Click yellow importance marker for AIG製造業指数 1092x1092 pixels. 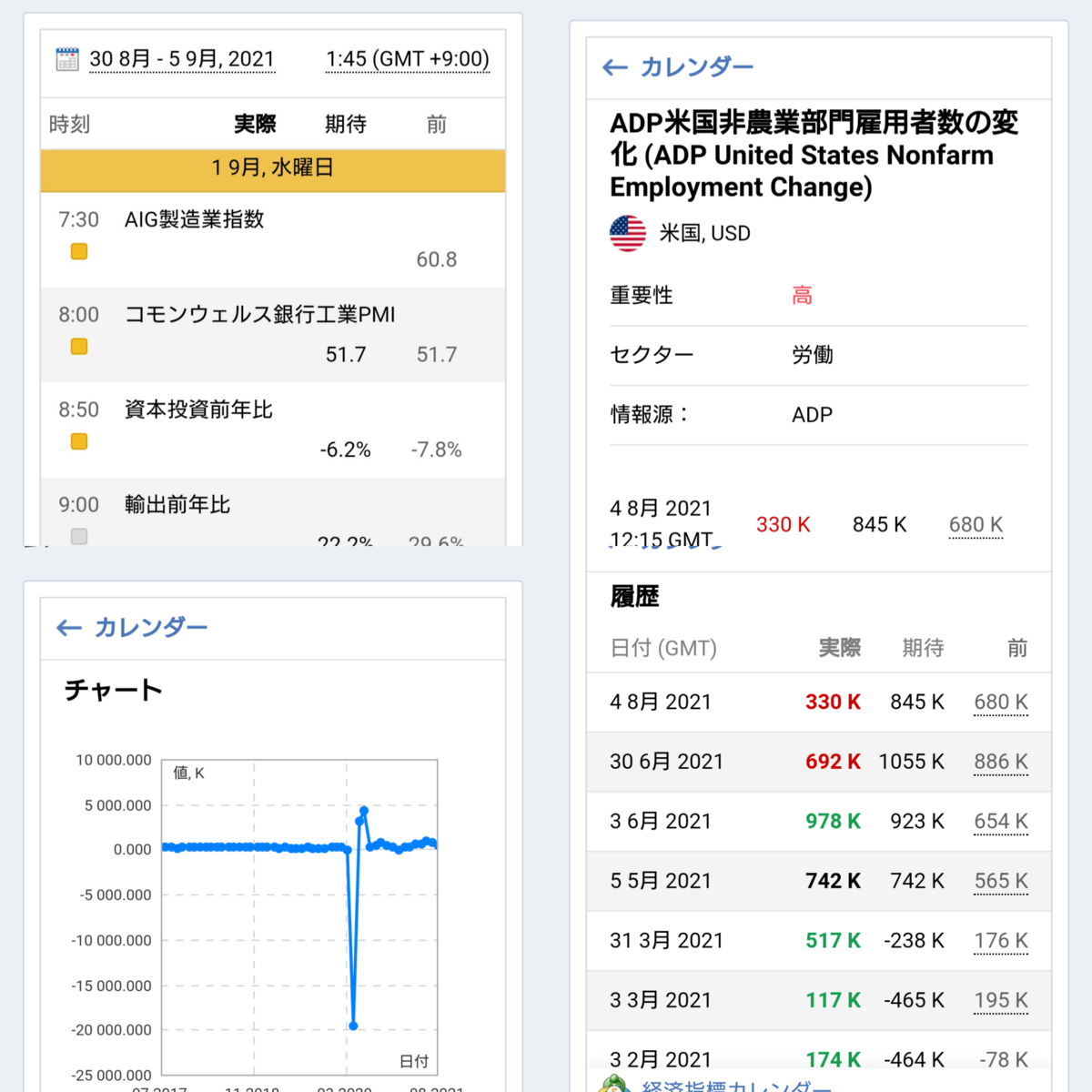point(79,252)
